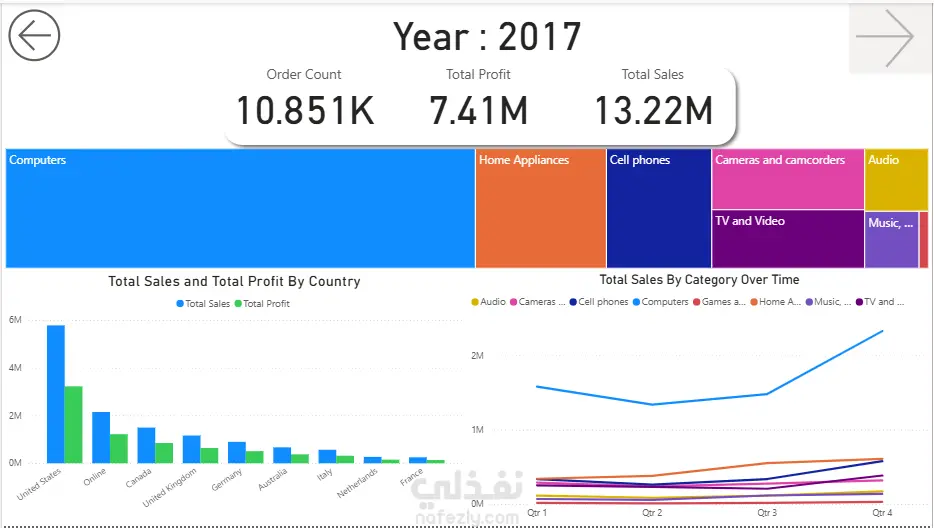Click the Order Count label
Image resolution: width=934 pixels, height=528 pixels.
[x=304, y=74]
